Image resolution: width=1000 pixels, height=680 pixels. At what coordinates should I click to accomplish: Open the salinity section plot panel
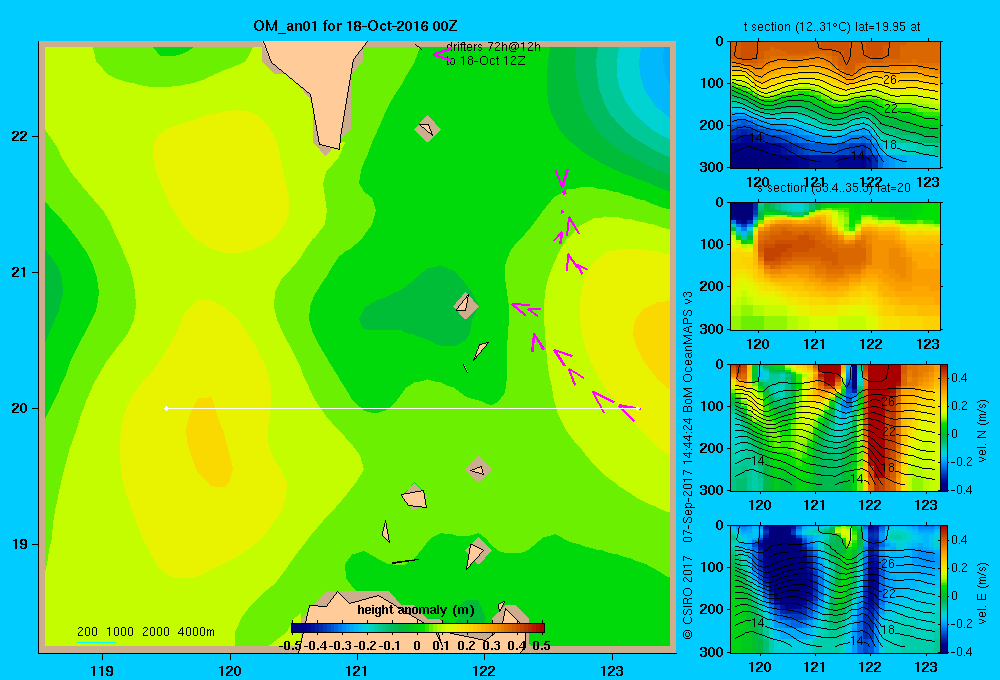(835, 266)
